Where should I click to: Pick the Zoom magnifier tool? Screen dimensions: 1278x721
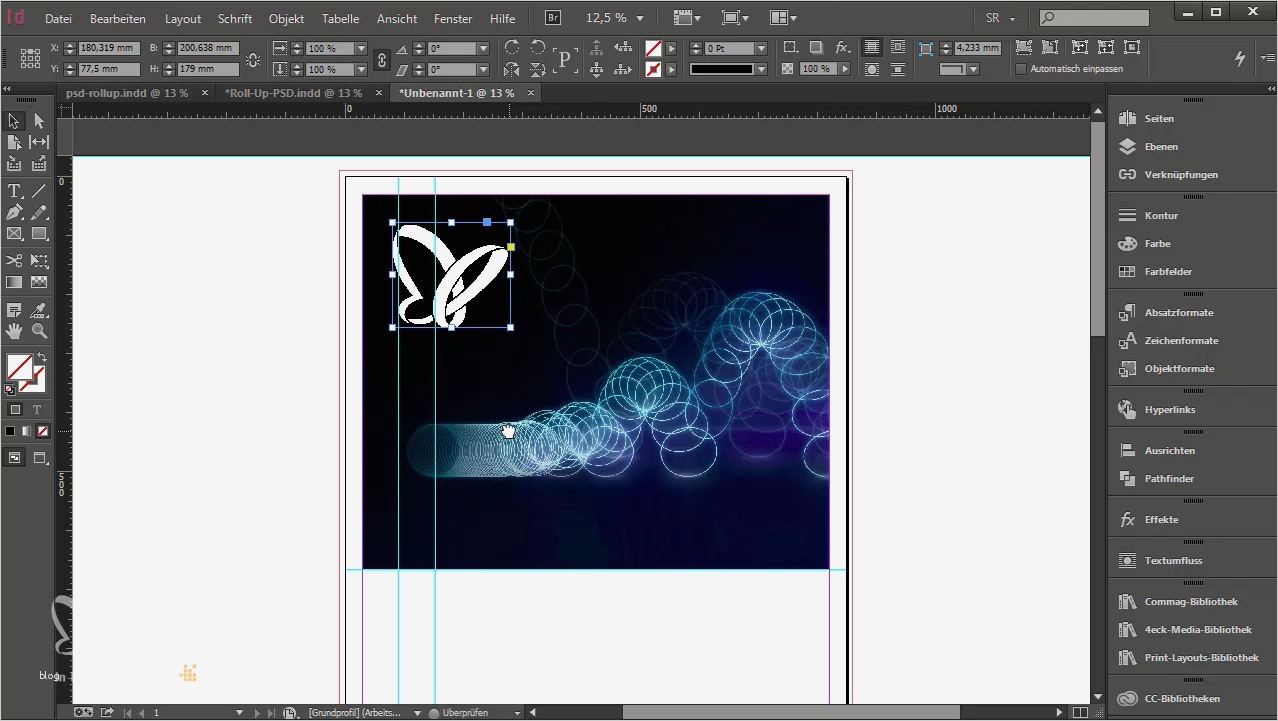click(40, 331)
